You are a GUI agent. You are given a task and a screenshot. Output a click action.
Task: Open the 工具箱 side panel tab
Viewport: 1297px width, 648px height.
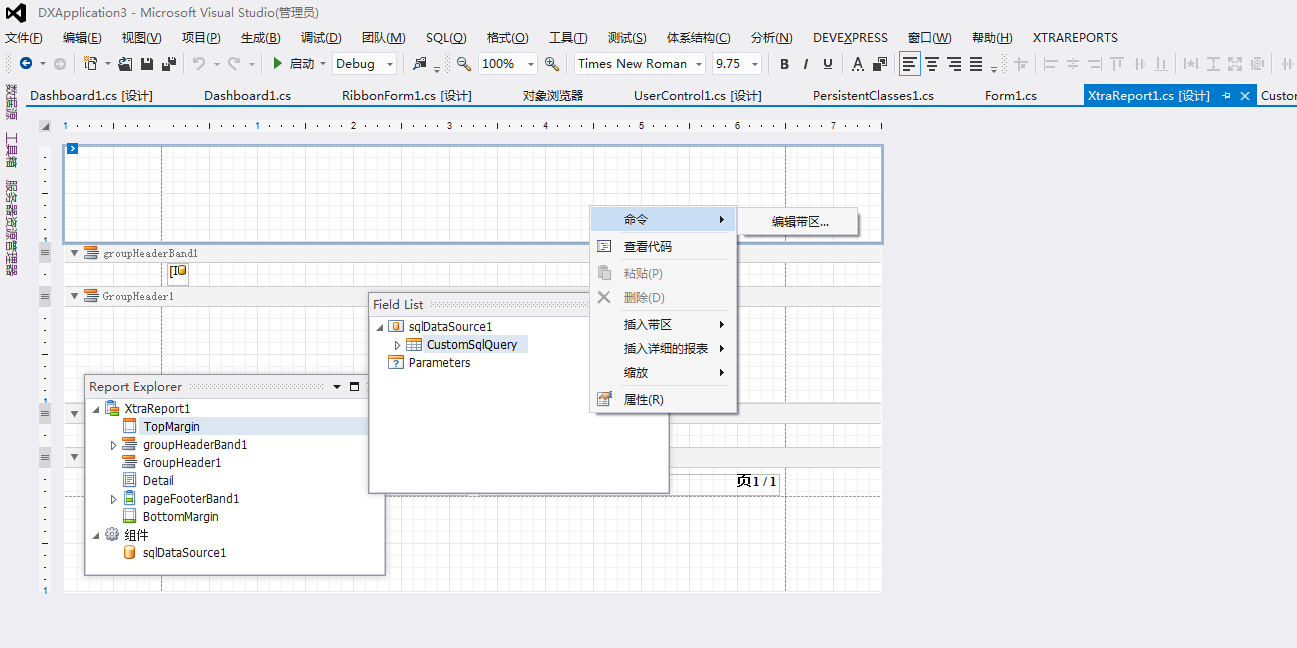11,150
